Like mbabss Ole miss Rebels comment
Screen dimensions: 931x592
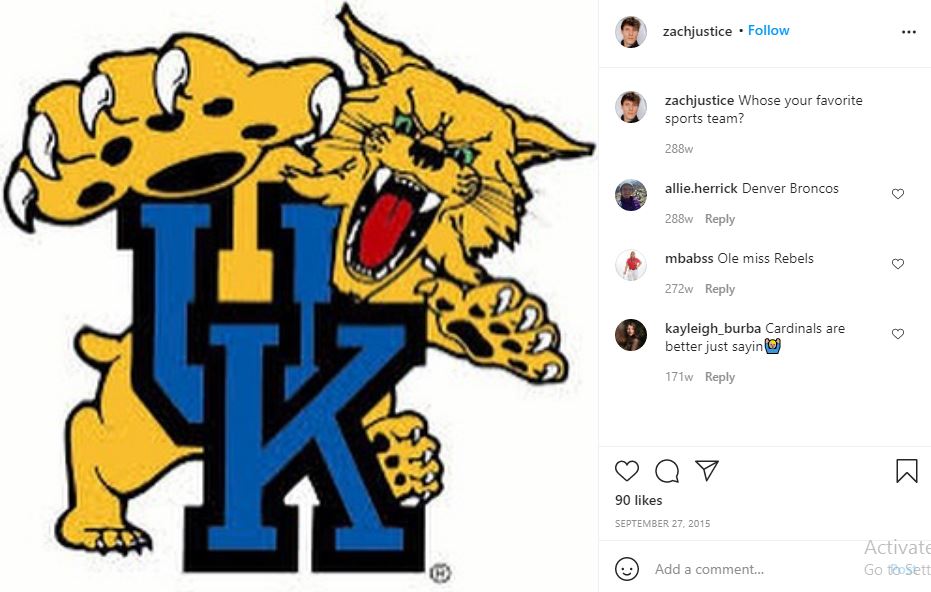[898, 264]
